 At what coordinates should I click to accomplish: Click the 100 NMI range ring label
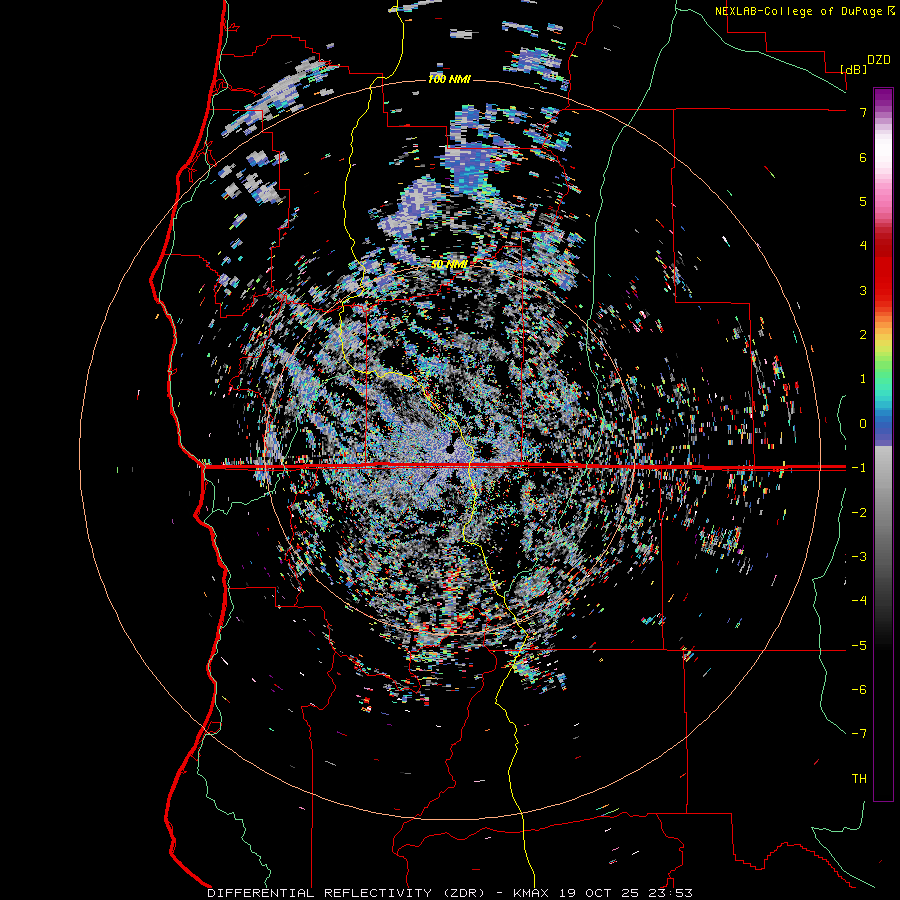(449, 79)
